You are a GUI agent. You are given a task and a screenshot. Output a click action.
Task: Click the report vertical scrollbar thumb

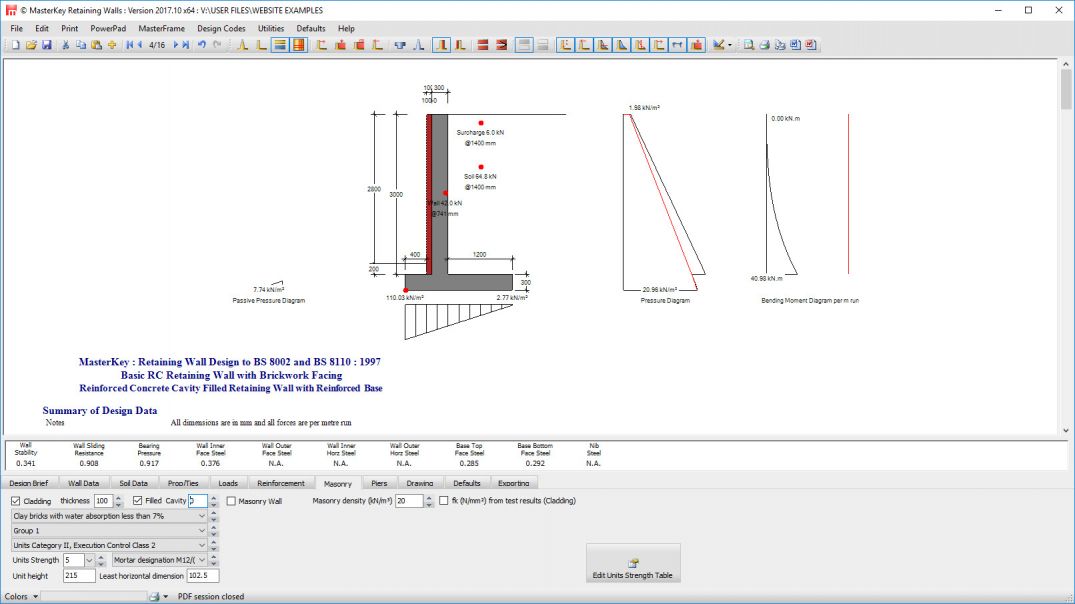pos(1066,90)
